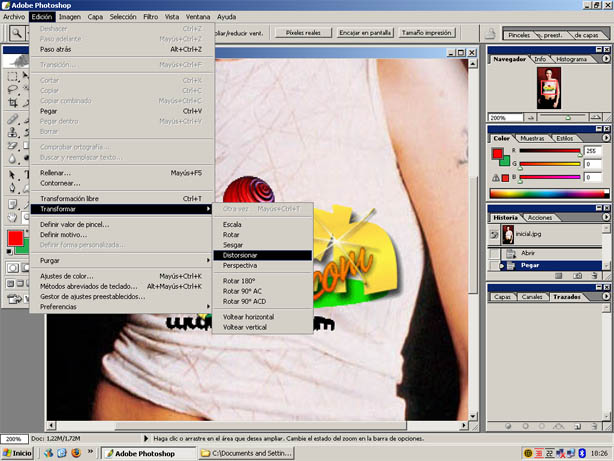Select the Zoom tool in options bar
The height and width of the screenshot is (461, 614).
[x=17, y=33]
